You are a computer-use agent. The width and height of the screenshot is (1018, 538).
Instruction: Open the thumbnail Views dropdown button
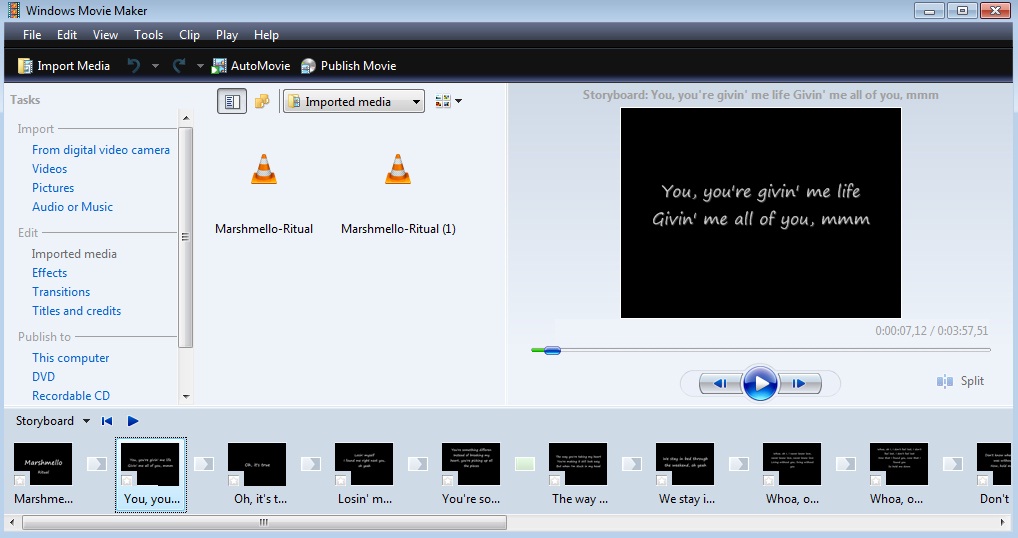click(449, 101)
